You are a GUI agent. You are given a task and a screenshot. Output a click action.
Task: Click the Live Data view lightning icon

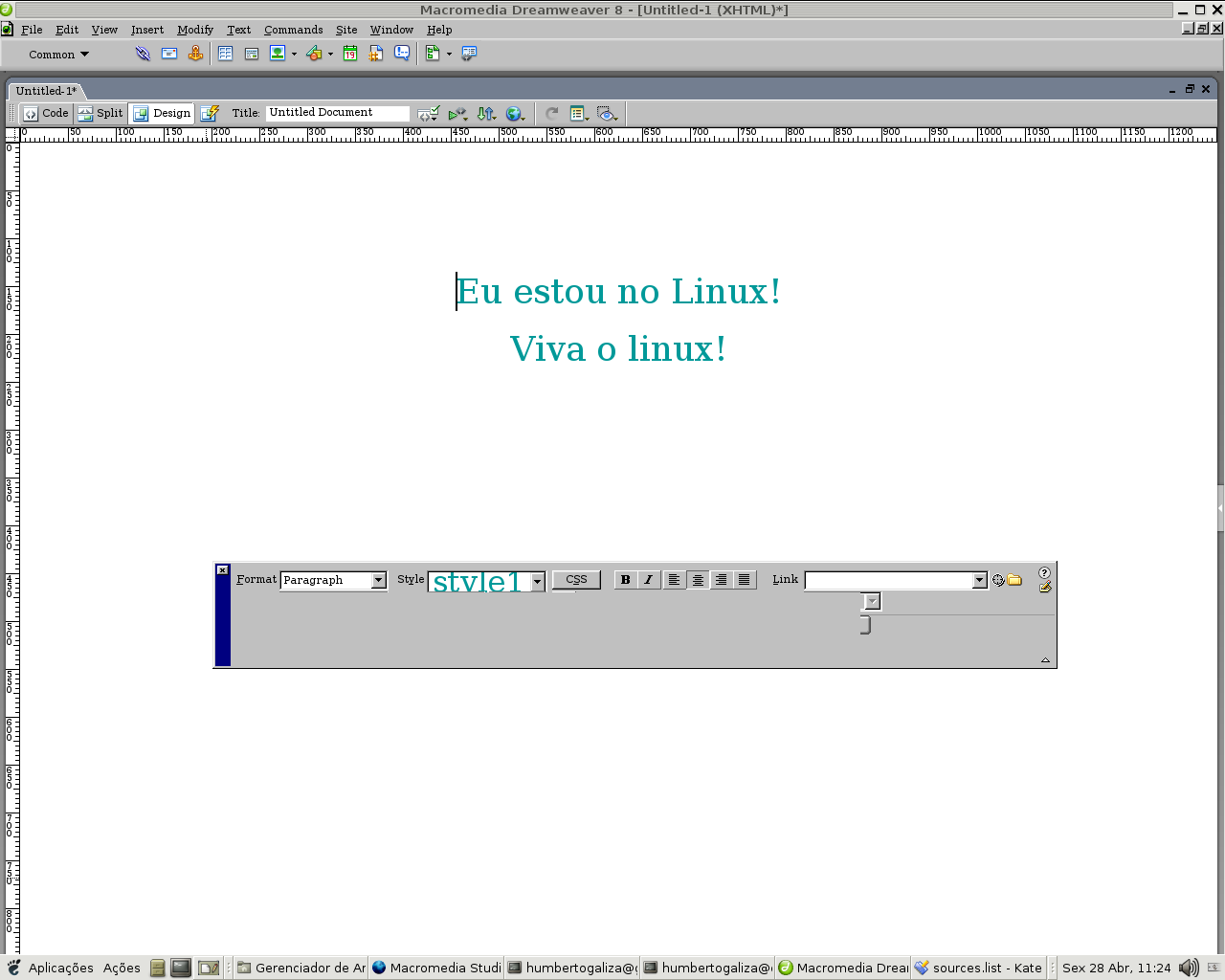pos(210,113)
